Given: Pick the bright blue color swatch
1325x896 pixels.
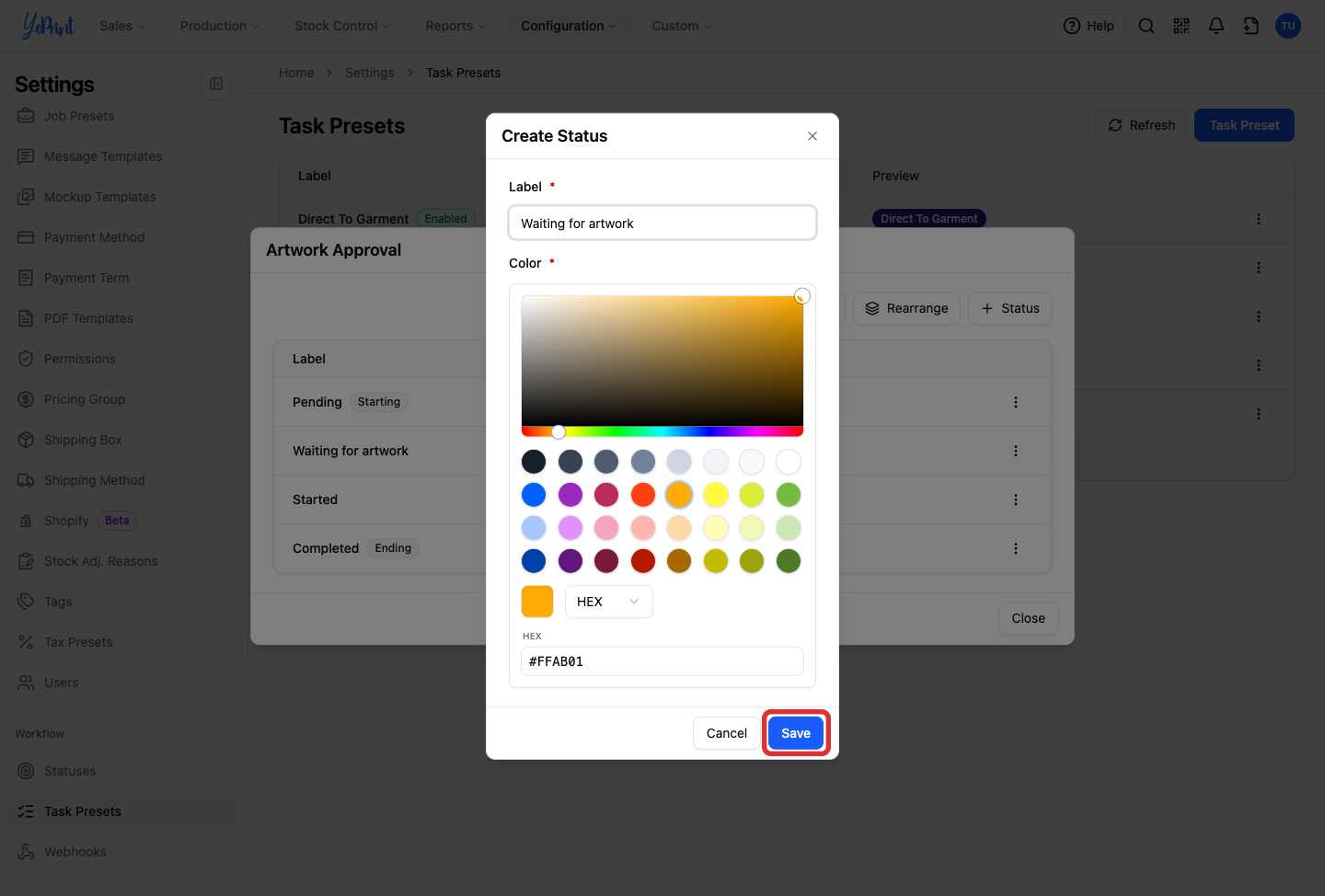Looking at the screenshot, I should tap(534, 495).
